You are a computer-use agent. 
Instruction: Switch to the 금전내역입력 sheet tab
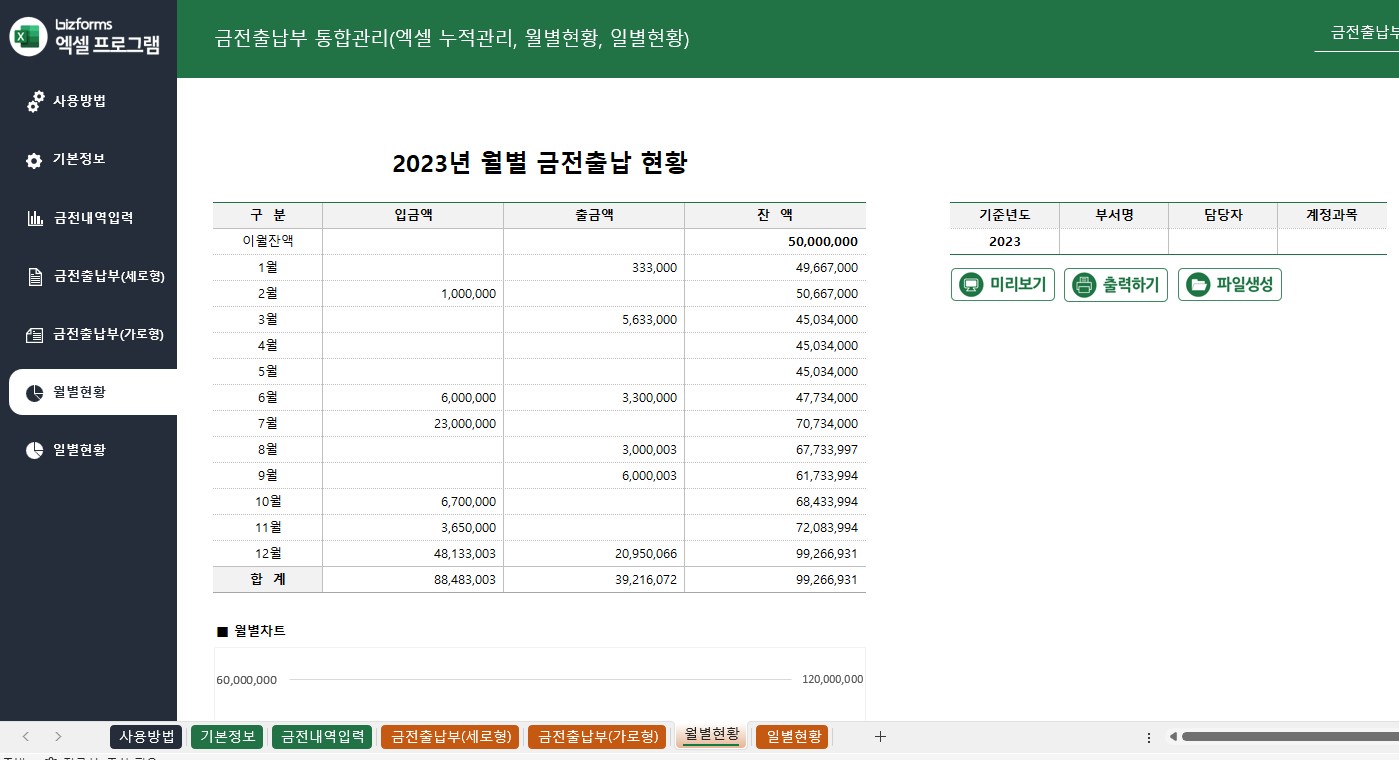(x=322, y=737)
